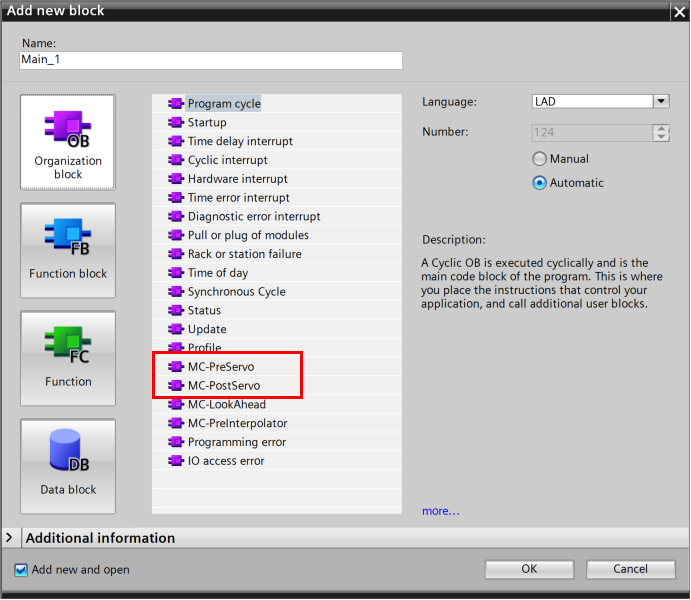Select Time delay interrupt in list
691x600 pixels.
click(x=277, y=141)
